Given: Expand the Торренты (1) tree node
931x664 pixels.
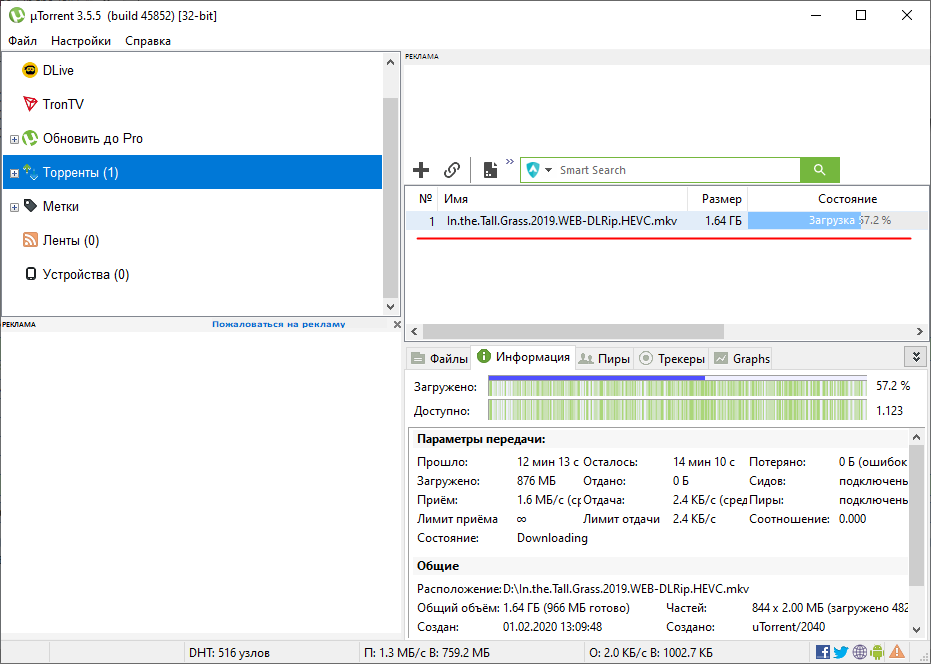Looking at the screenshot, I should 14,173.
